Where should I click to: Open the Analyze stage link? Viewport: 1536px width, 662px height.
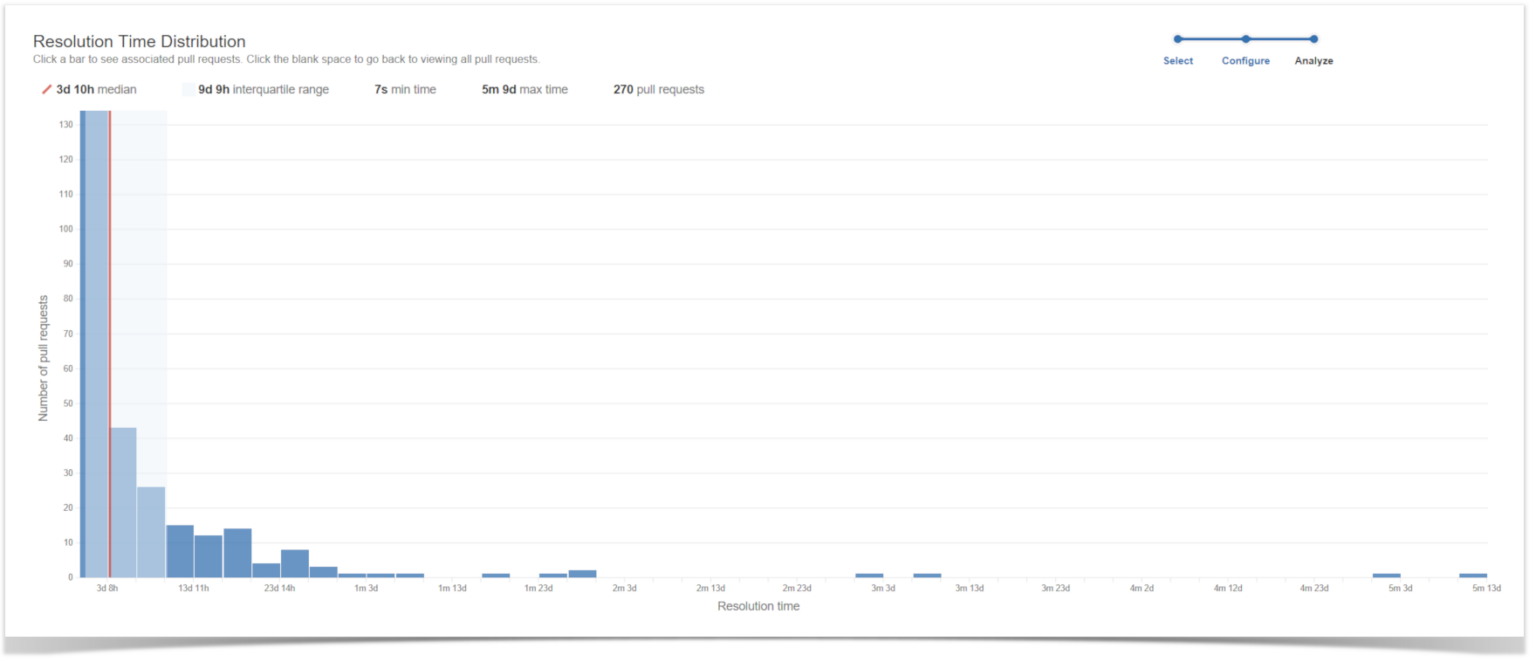point(1313,61)
